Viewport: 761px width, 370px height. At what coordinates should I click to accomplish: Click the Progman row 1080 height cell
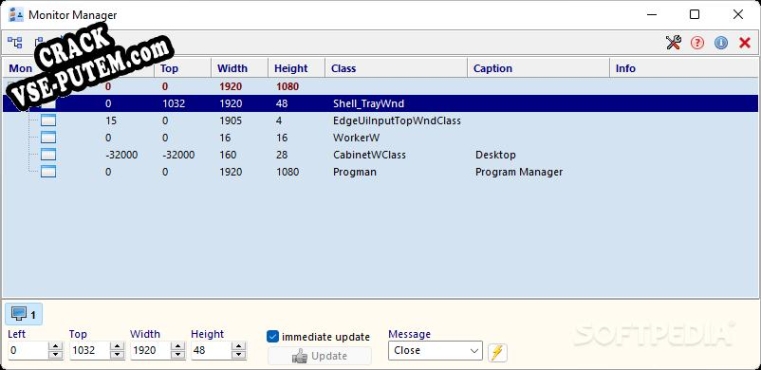pos(287,172)
